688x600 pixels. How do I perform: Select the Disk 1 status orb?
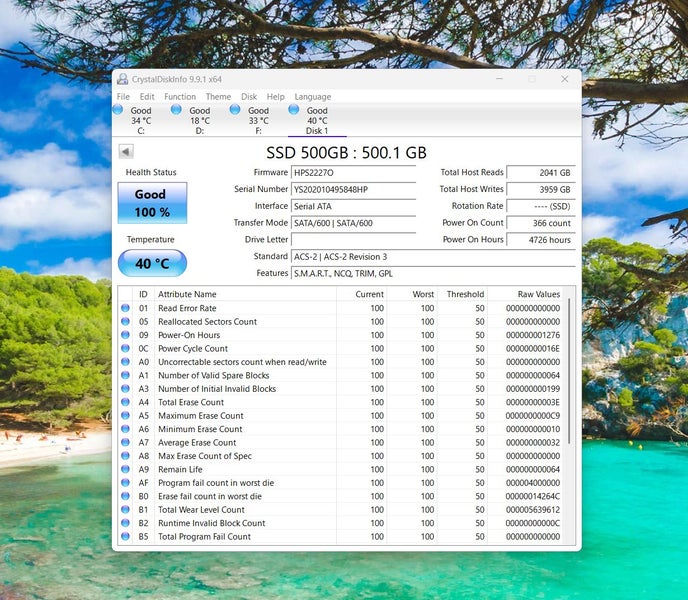[294, 109]
